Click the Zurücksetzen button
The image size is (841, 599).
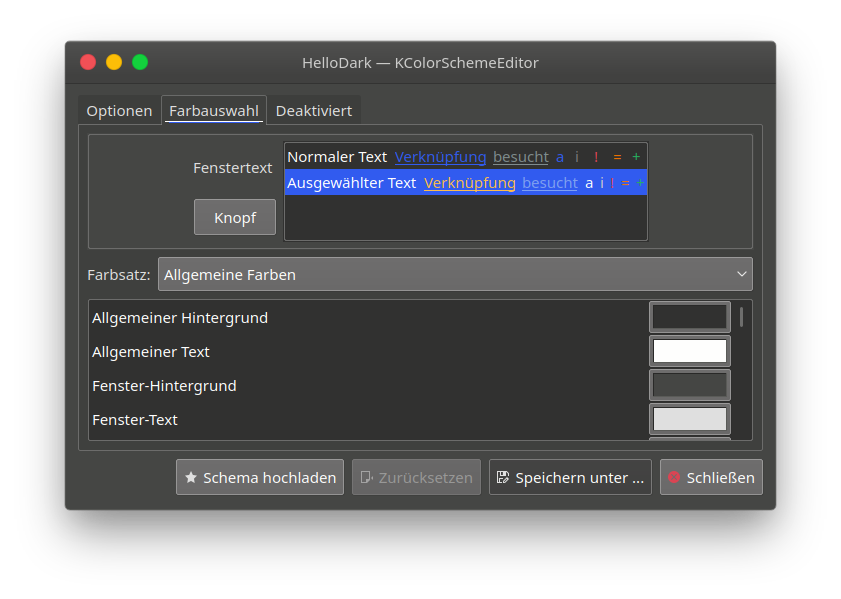click(x=416, y=477)
